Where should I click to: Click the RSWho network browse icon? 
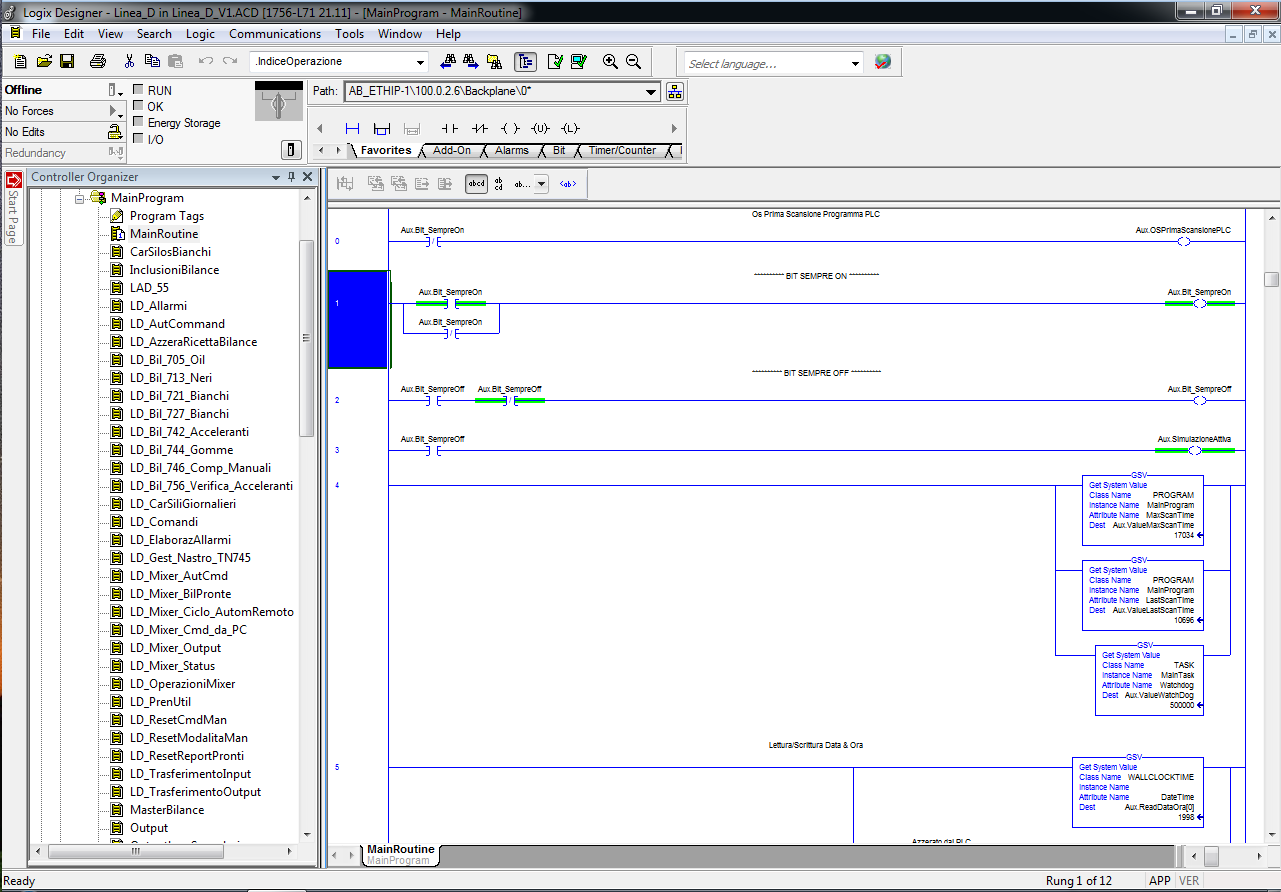pyautogui.click(x=675, y=92)
